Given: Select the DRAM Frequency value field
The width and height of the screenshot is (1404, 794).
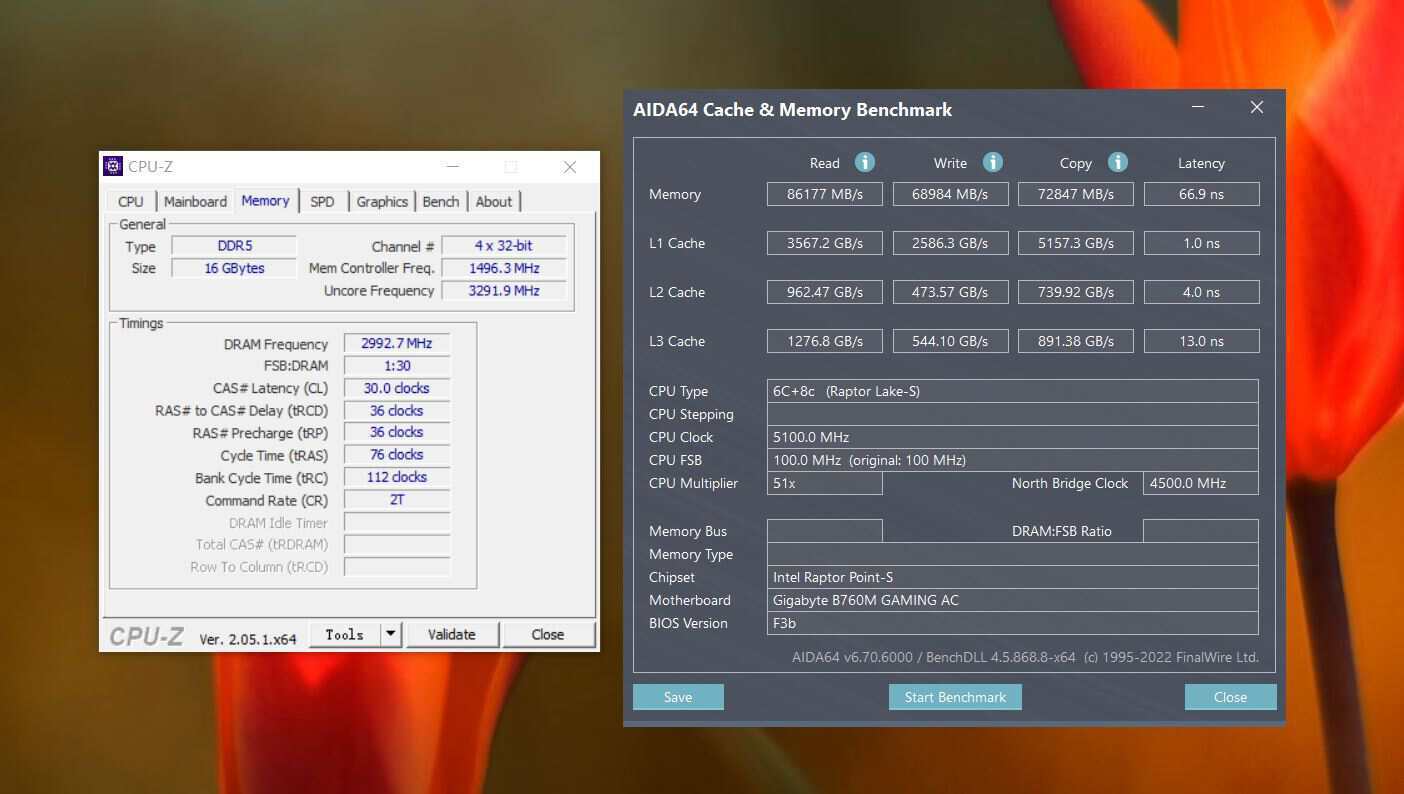Looking at the screenshot, I should coord(397,343).
